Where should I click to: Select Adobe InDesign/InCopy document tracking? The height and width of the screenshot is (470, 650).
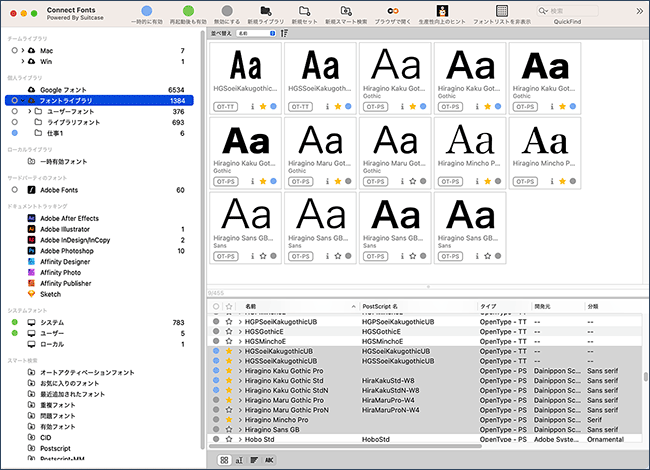pos(75,240)
